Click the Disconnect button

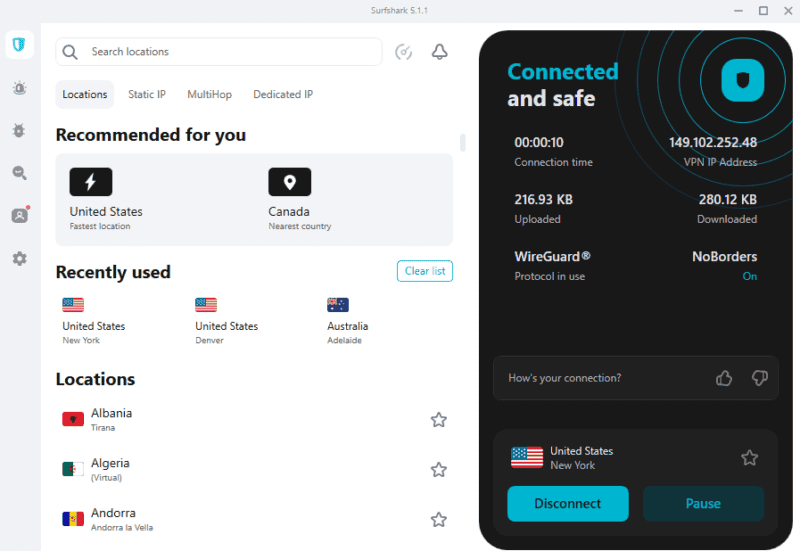(568, 504)
